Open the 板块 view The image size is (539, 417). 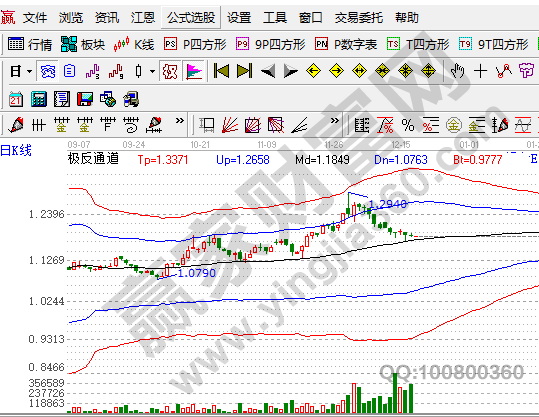83,44
